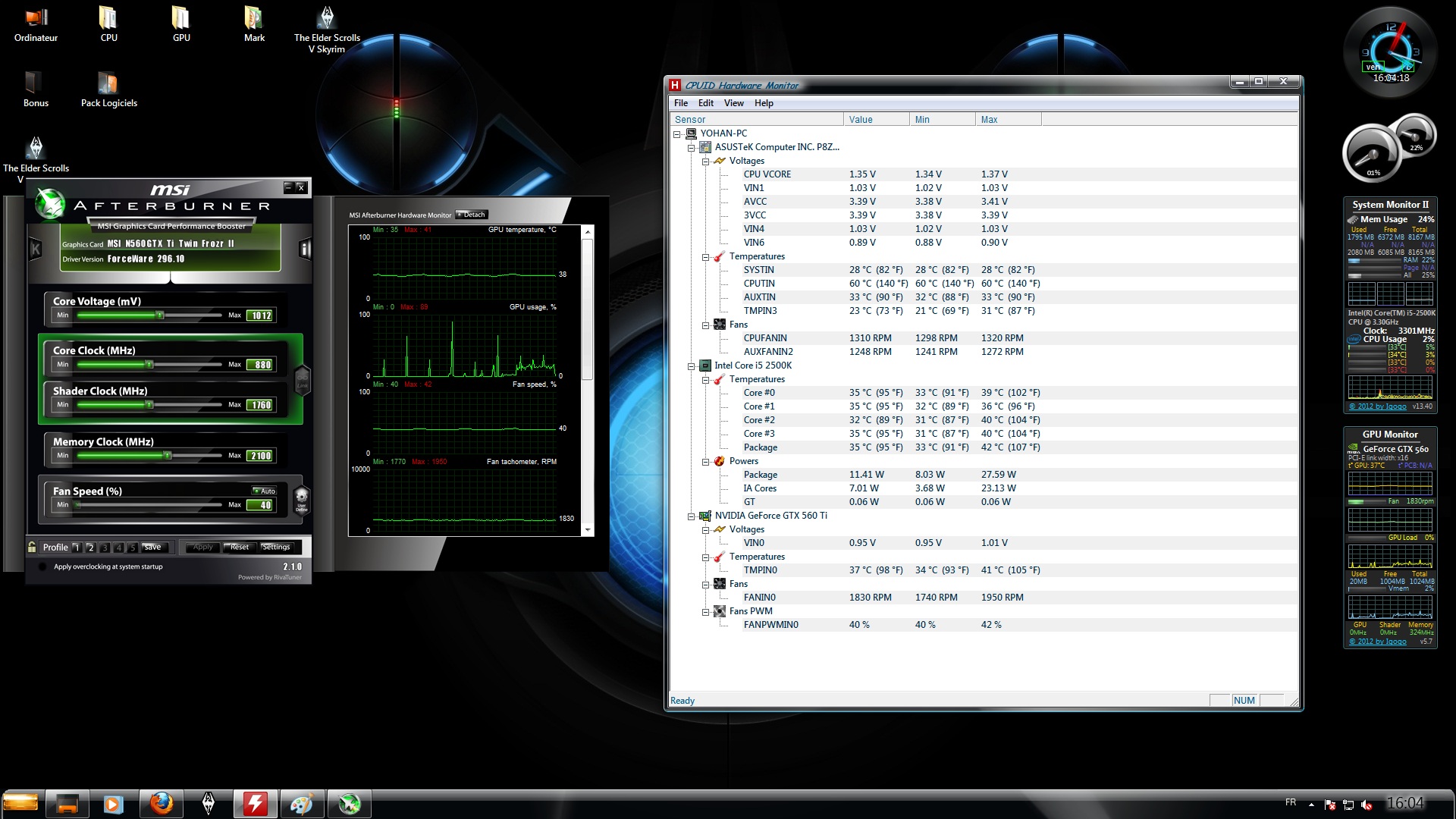This screenshot has width=1456, height=819.
Task: Click the Core Clock slider handle
Action: pos(149,365)
